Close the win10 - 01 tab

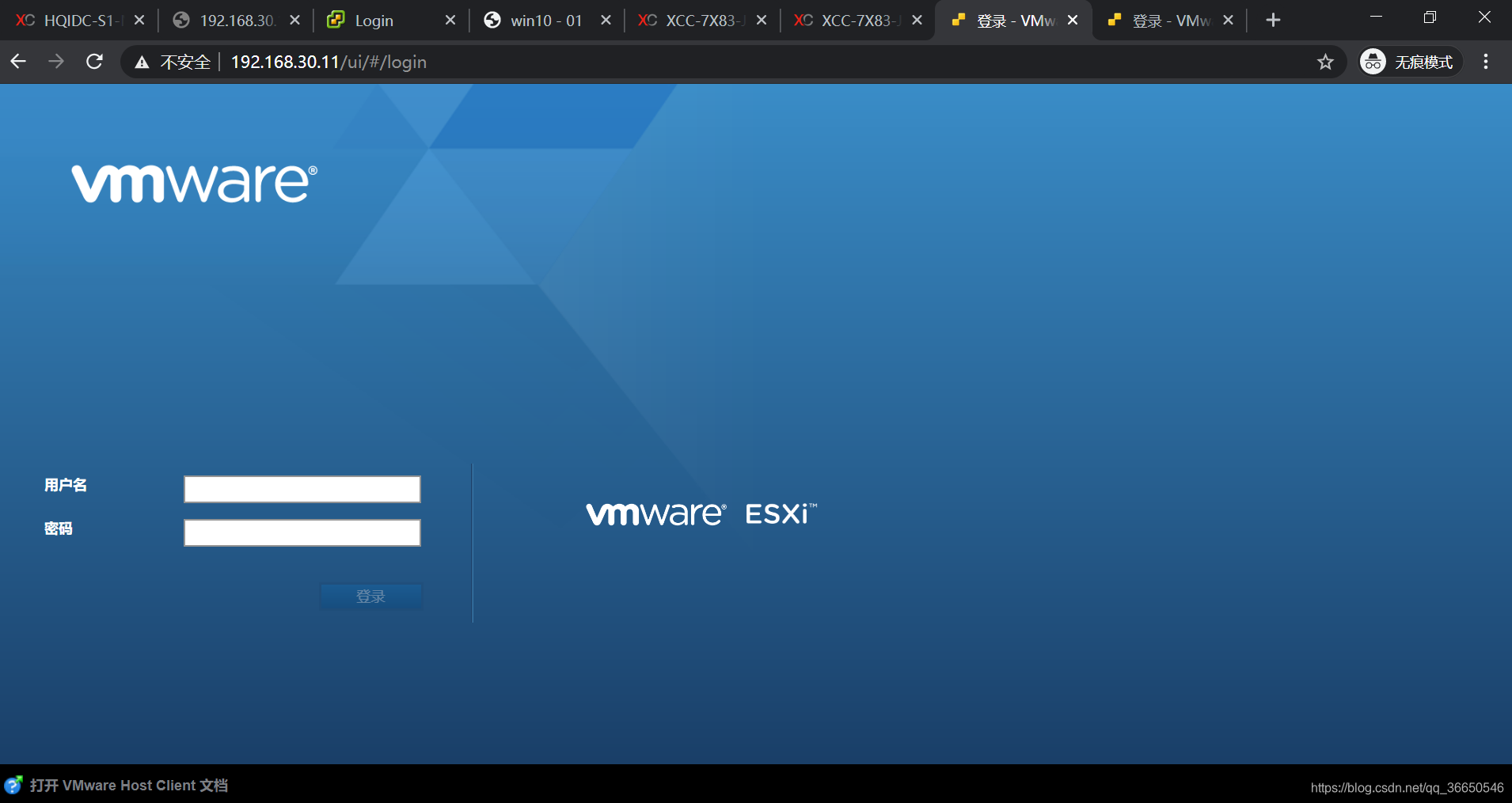[606, 21]
